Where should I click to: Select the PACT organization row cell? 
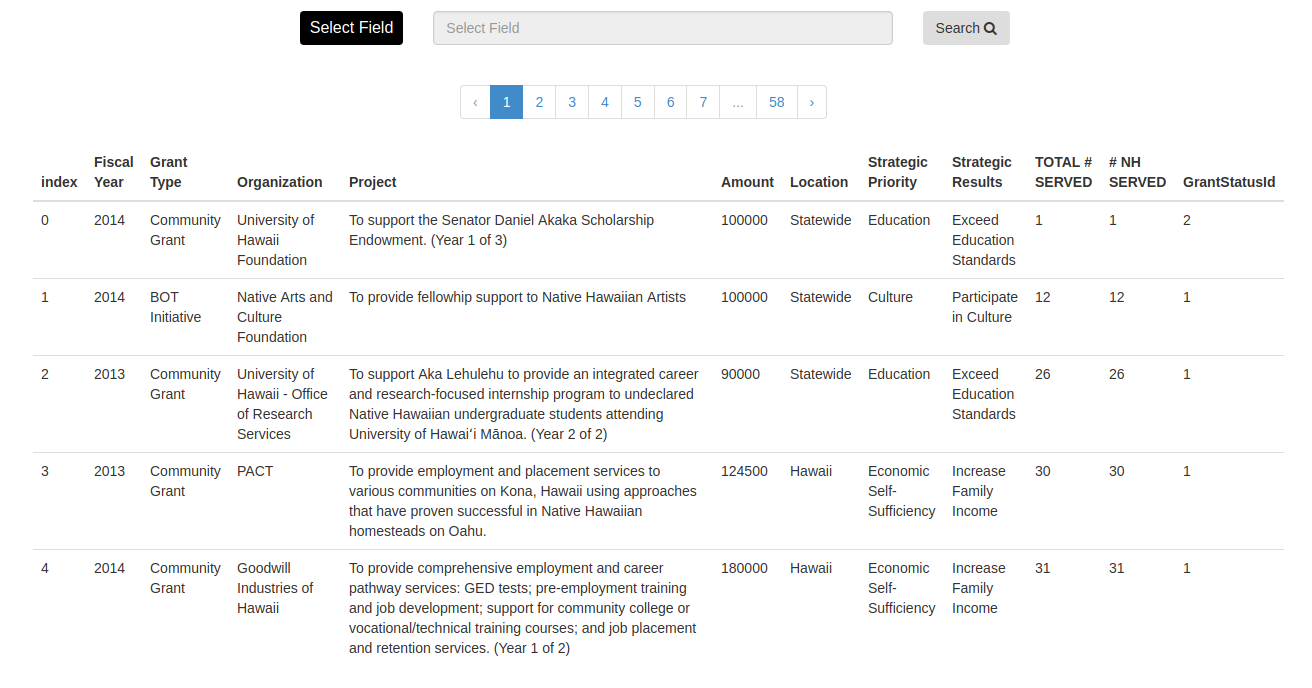click(x=255, y=471)
